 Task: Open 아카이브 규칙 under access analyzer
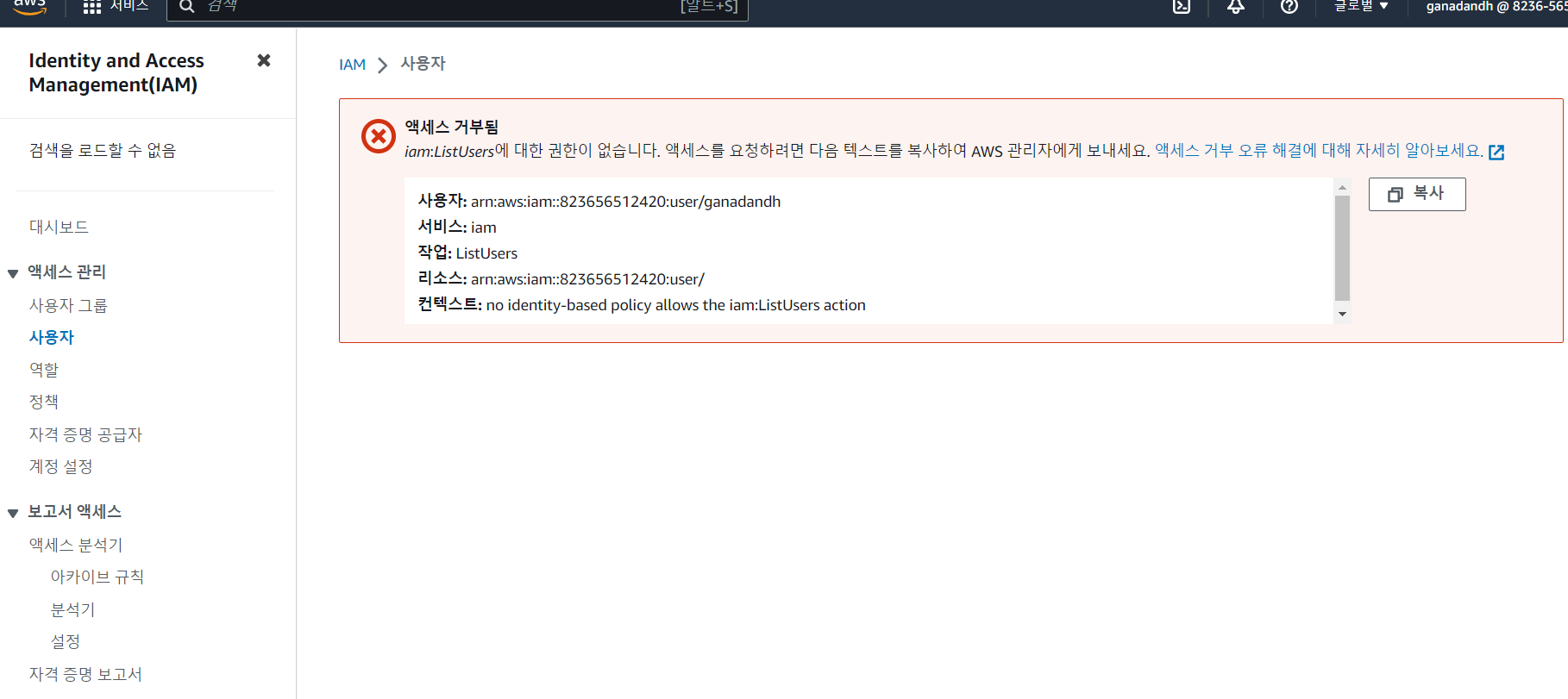point(97,577)
